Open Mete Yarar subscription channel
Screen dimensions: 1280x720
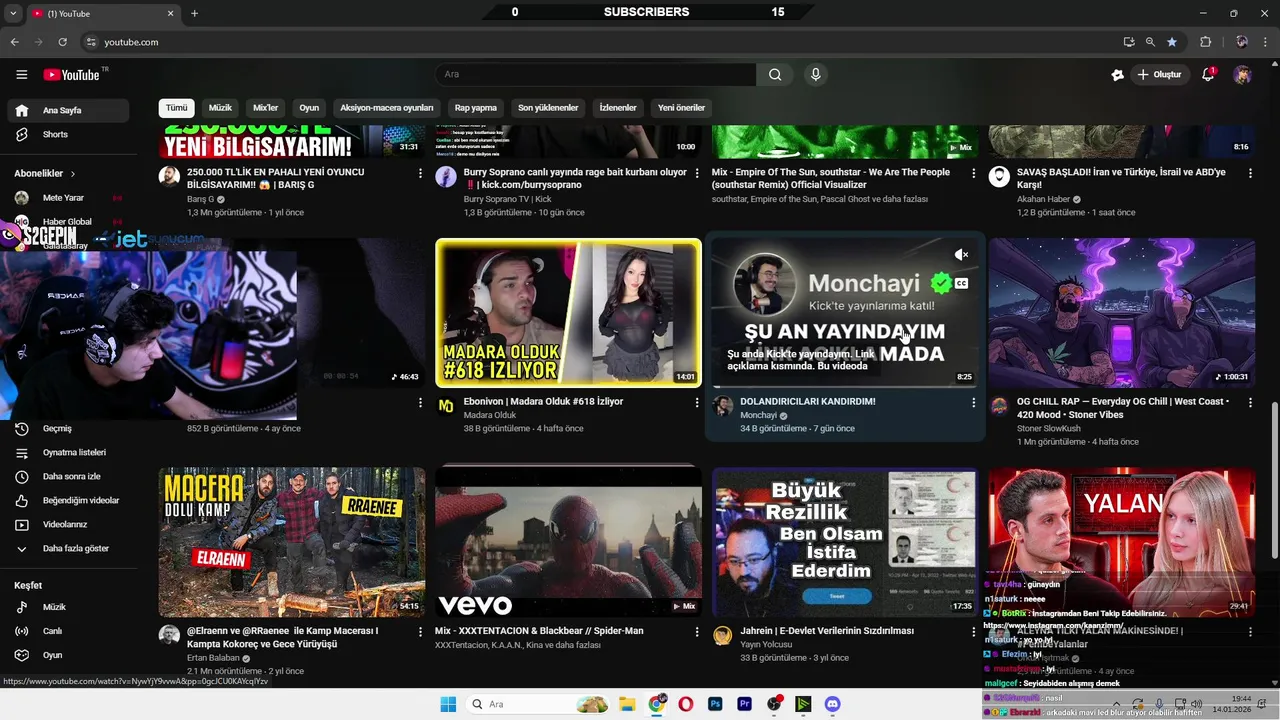[65, 198]
